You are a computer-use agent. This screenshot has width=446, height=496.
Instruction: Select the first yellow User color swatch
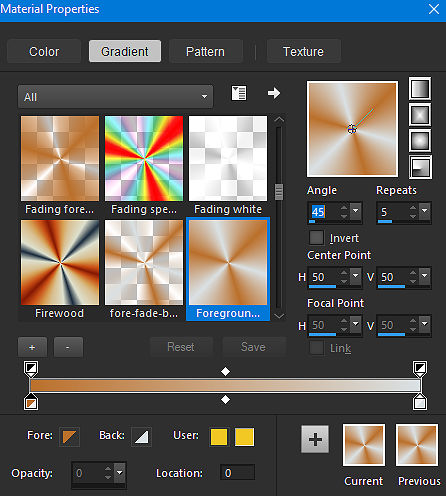(x=219, y=437)
